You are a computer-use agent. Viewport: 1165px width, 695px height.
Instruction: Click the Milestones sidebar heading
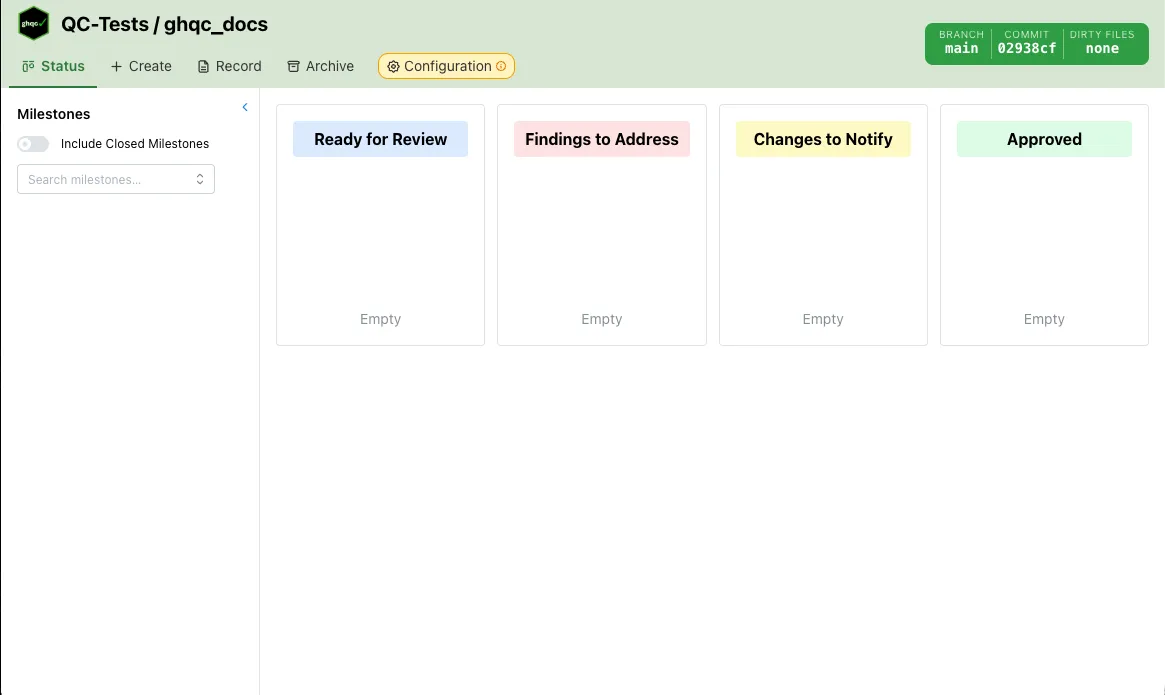[x=54, y=114]
